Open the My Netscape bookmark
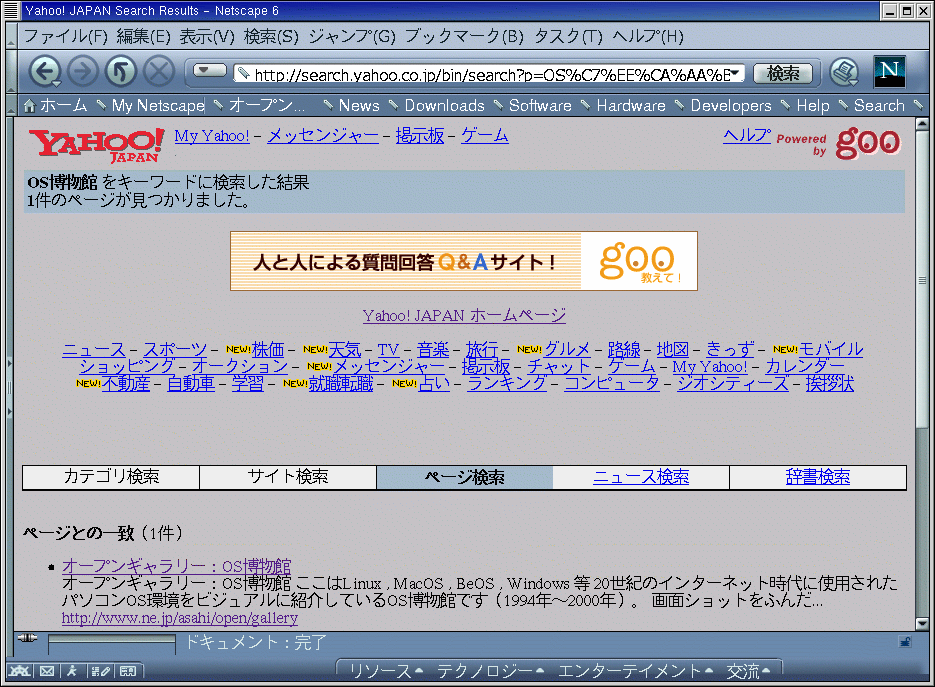 158,106
